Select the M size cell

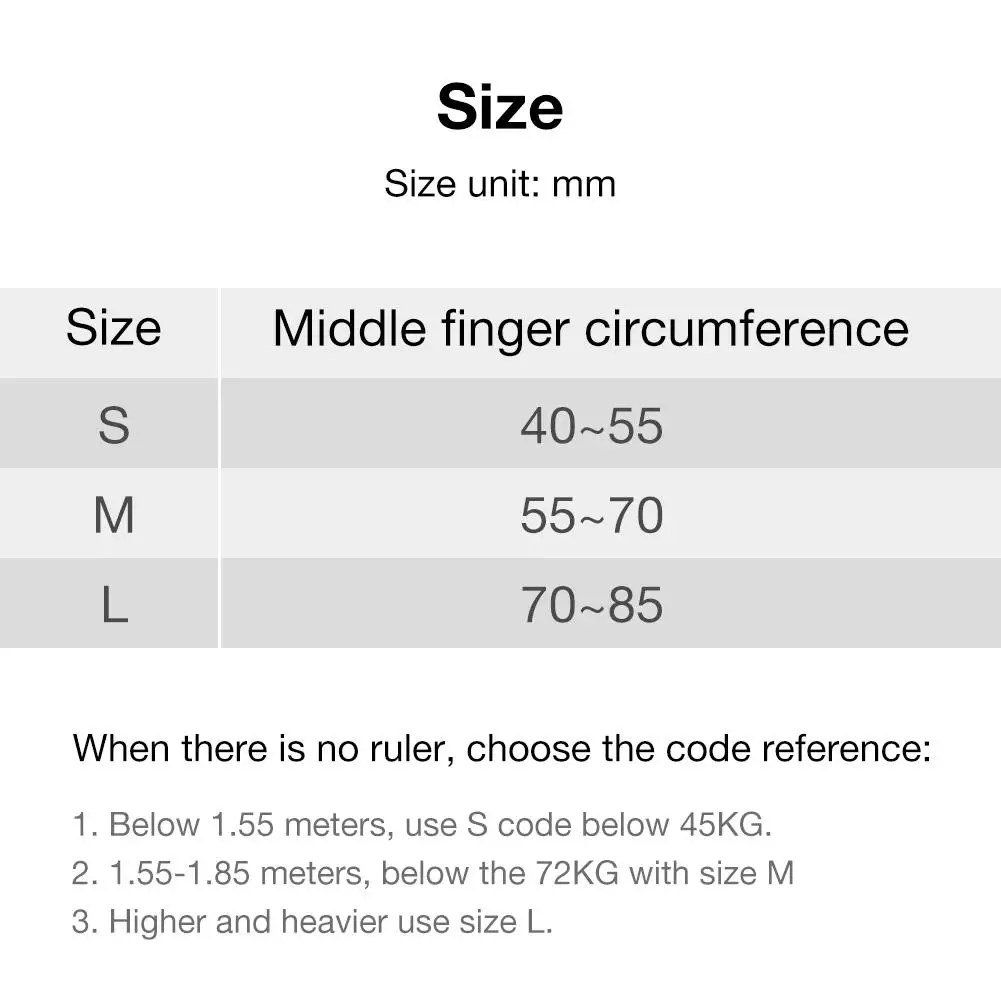tap(113, 516)
